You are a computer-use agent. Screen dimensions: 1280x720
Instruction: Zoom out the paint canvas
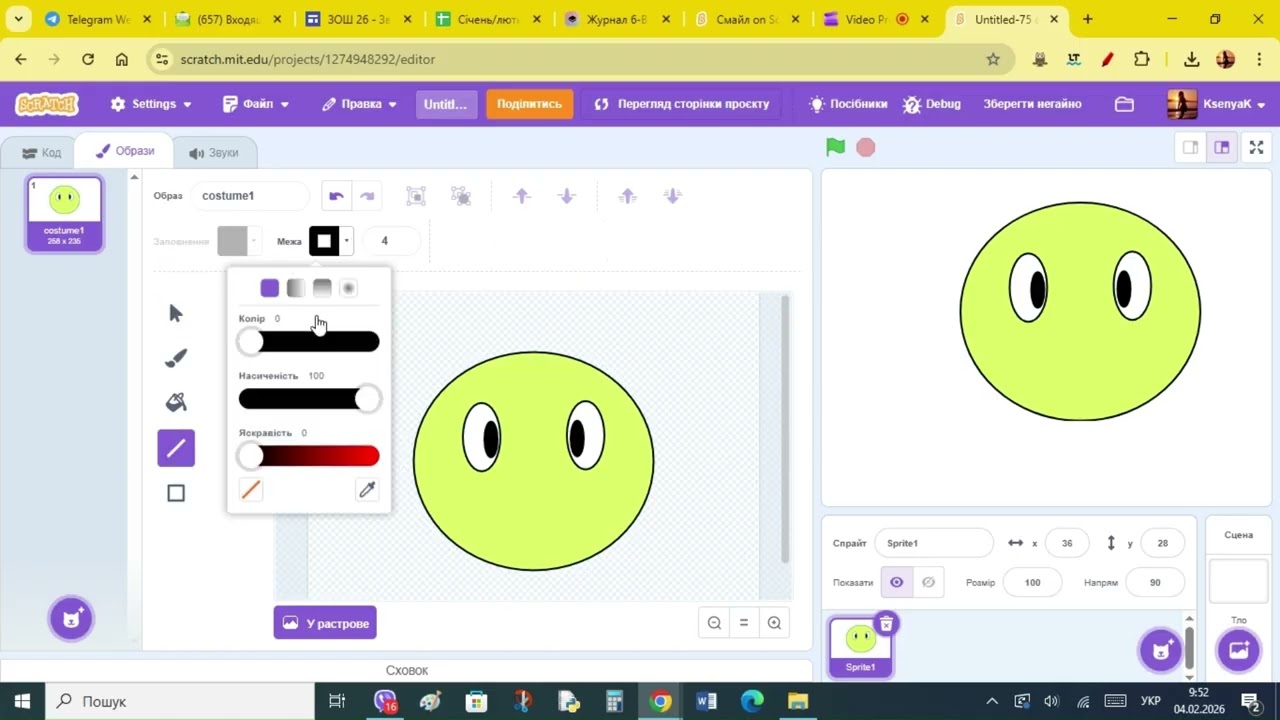click(714, 623)
